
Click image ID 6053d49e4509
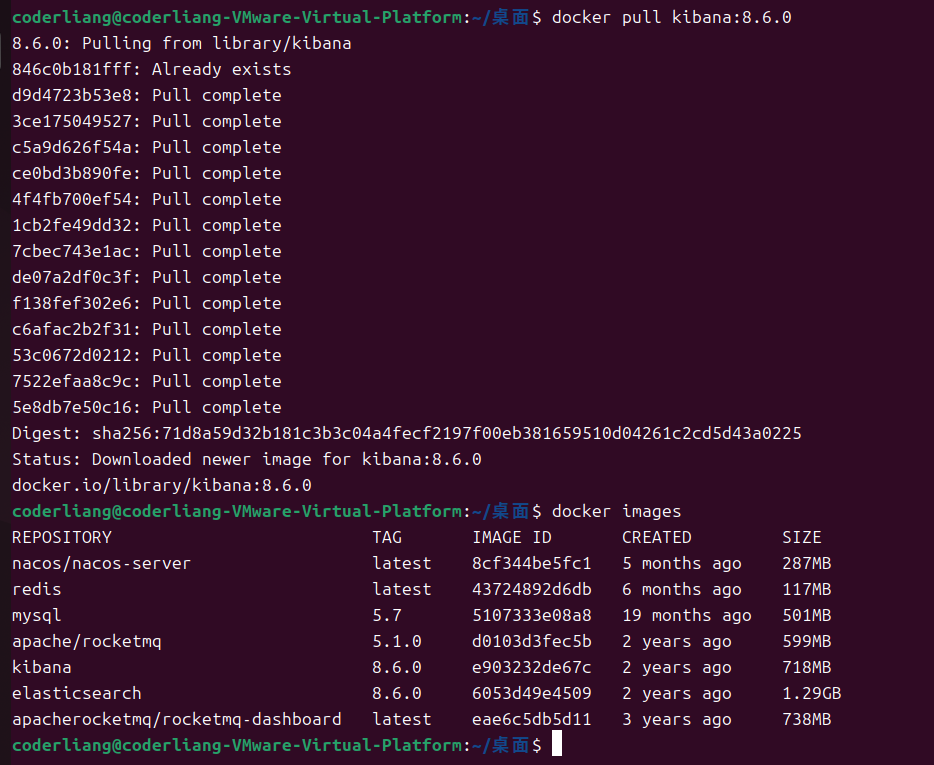point(532,694)
